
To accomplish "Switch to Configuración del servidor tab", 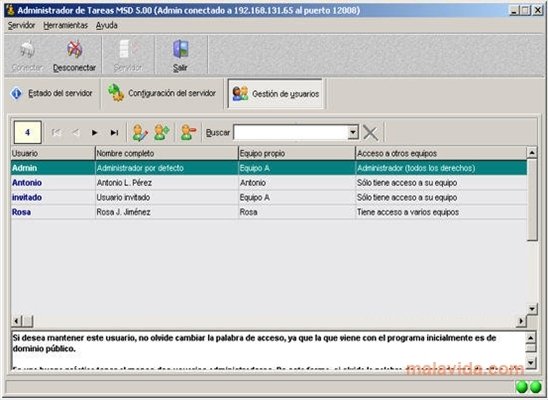I will point(162,93).
